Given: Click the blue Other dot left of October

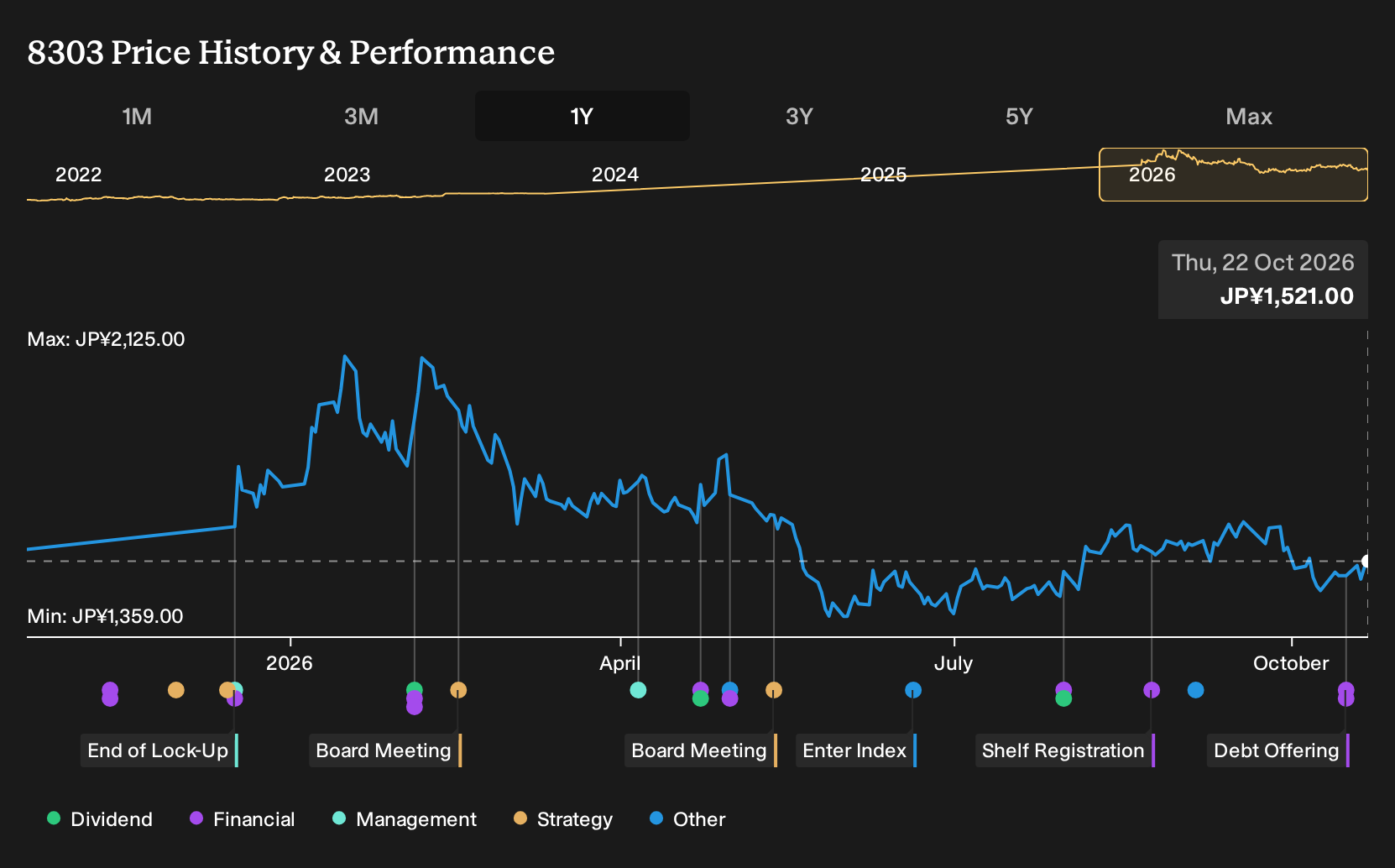Looking at the screenshot, I should tap(1196, 690).
